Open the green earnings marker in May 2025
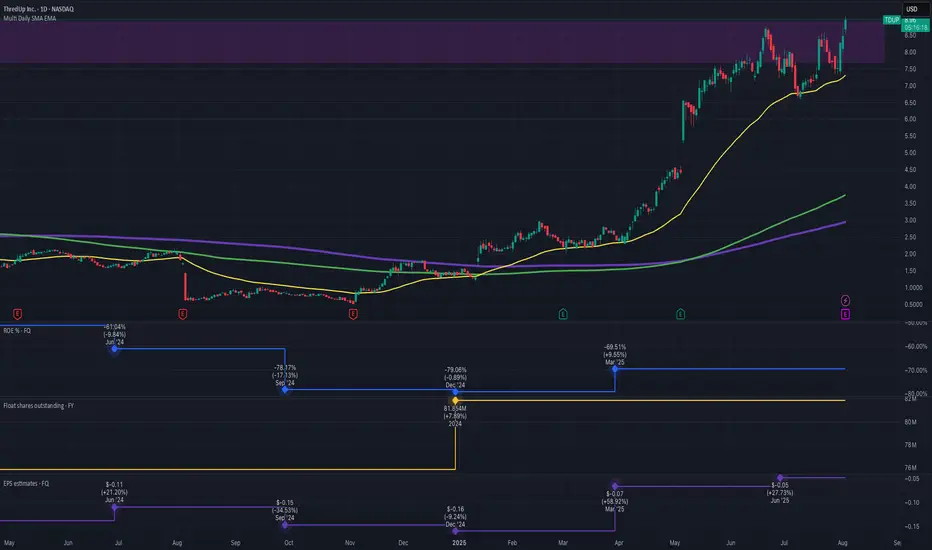This screenshot has width=932, height=550. (681, 313)
